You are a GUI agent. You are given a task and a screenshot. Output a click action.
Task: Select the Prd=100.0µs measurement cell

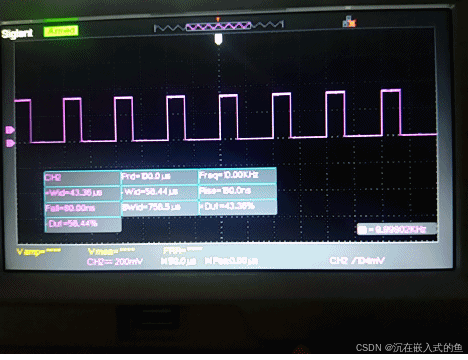pyautogui.click(x=159, y=176)
